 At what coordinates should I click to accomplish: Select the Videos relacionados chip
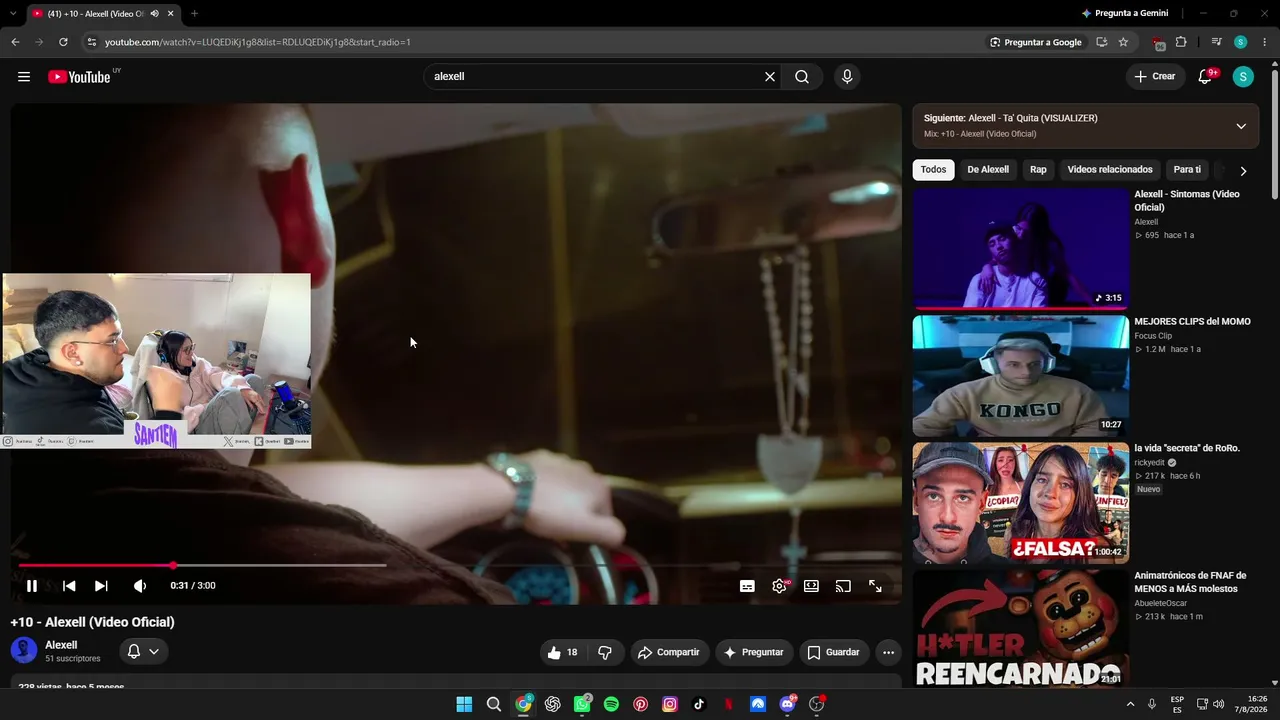point(1110,170)
